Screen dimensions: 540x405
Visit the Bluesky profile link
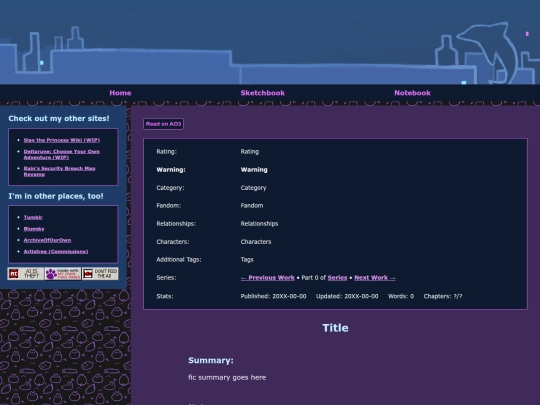[34, 229]
